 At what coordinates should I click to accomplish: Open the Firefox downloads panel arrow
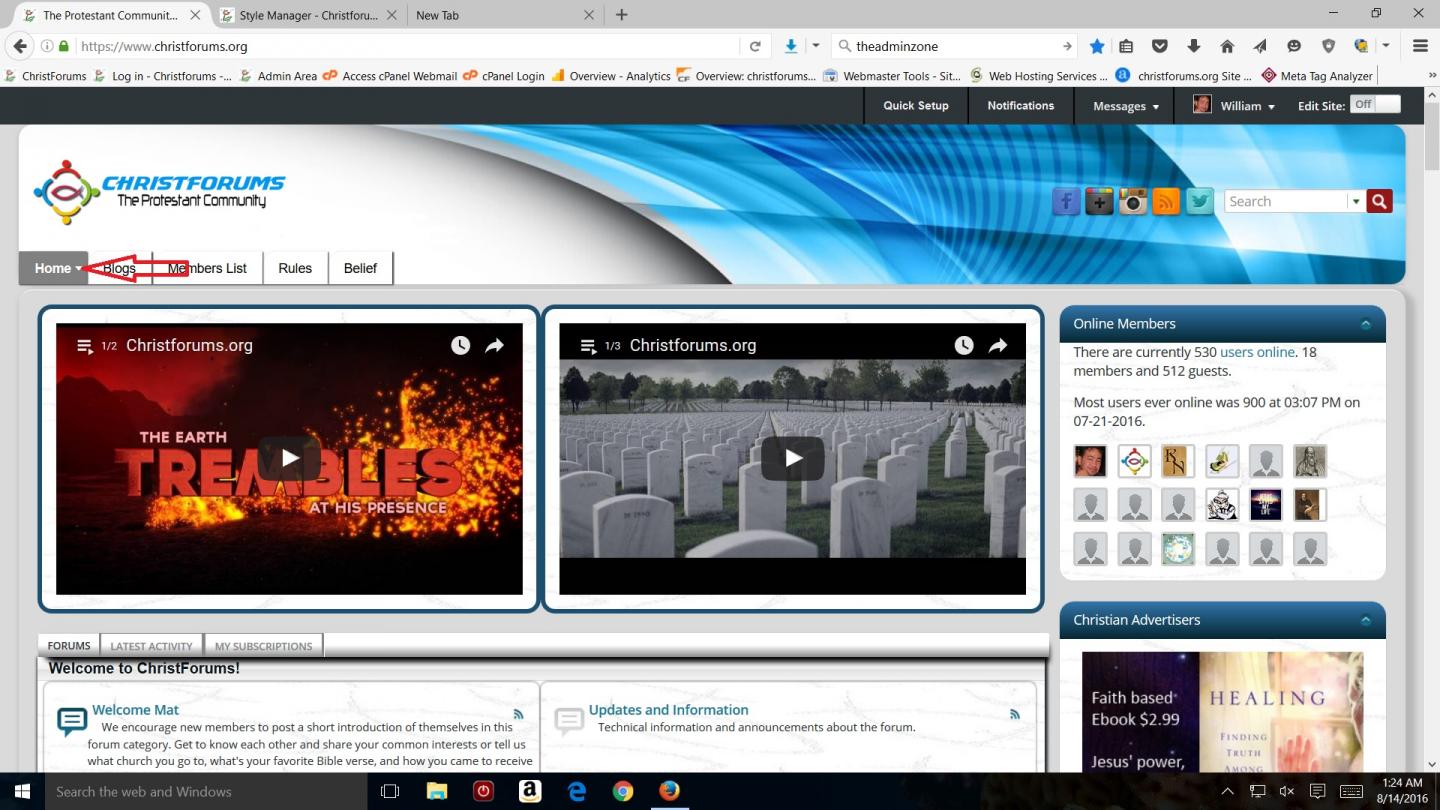point(1193,46)
